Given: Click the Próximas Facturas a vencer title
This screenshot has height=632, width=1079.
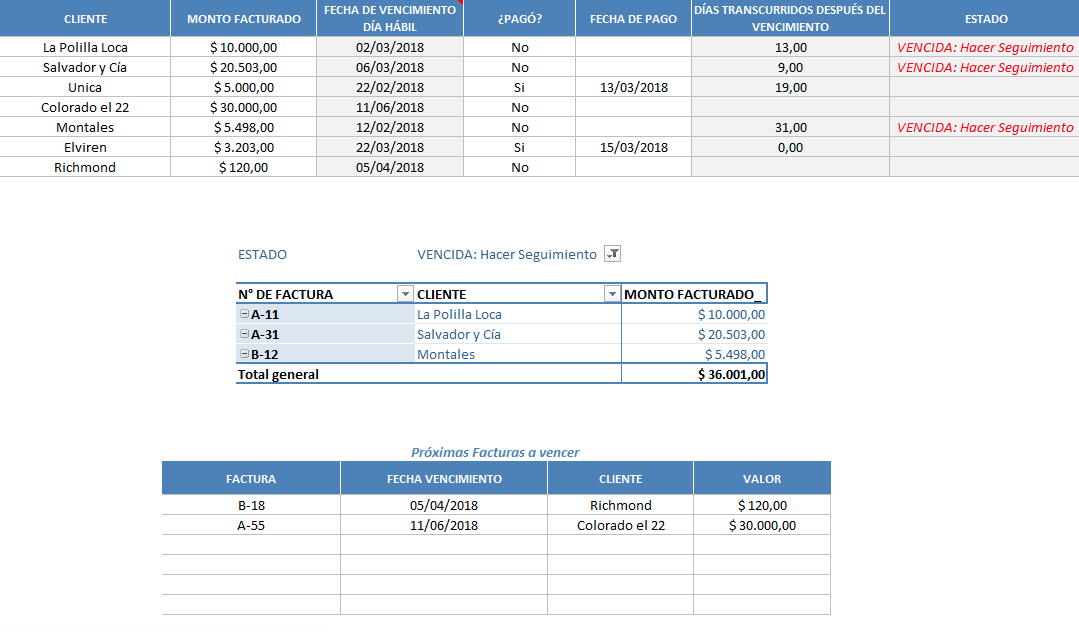Looking at the screenshot, I should 496,452.
